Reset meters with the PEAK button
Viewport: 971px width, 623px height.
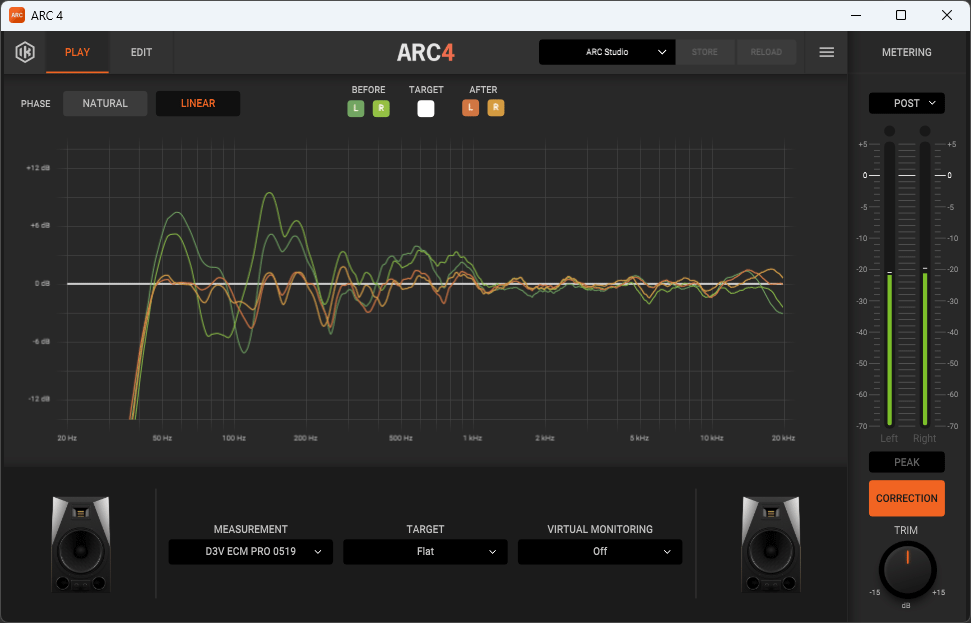(x=906, y=462)
